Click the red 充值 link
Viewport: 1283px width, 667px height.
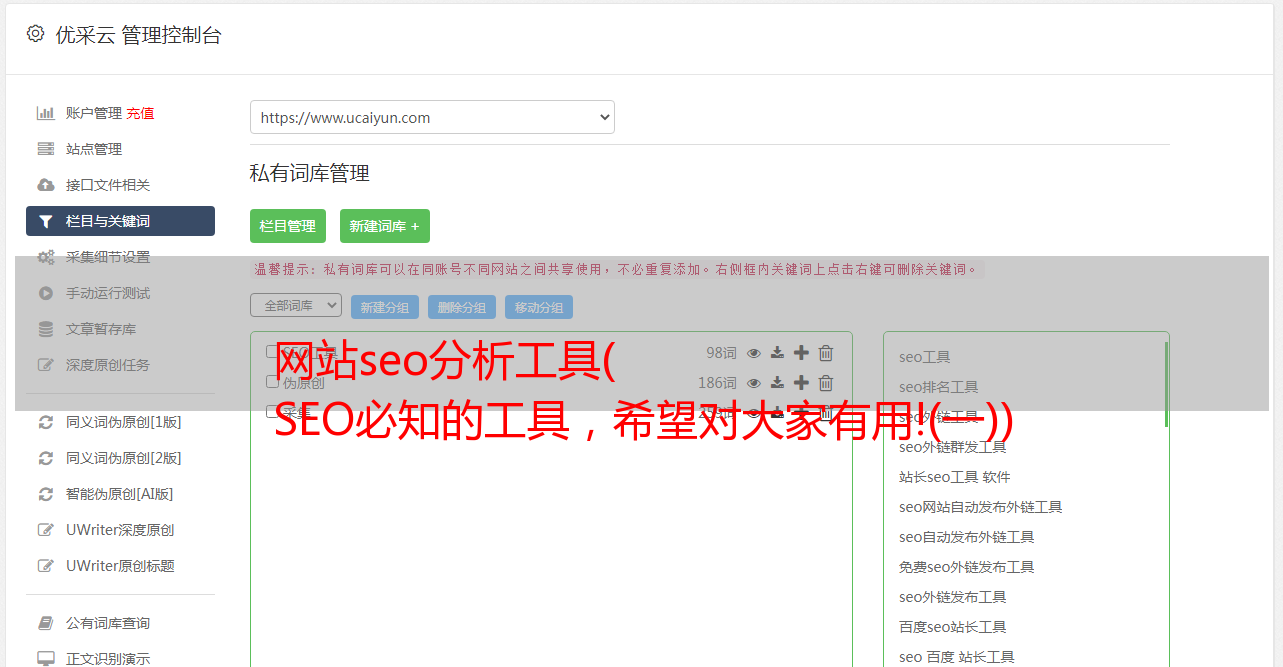140,113
